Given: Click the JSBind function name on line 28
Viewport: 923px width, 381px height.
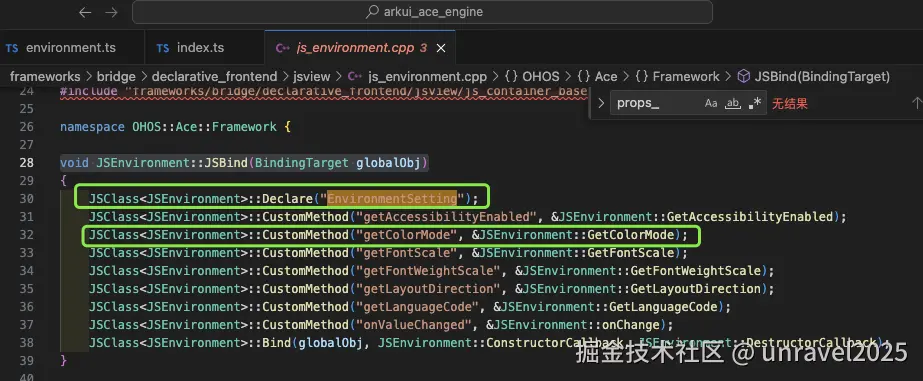Looking at the screenshot, I should point(226,163).
